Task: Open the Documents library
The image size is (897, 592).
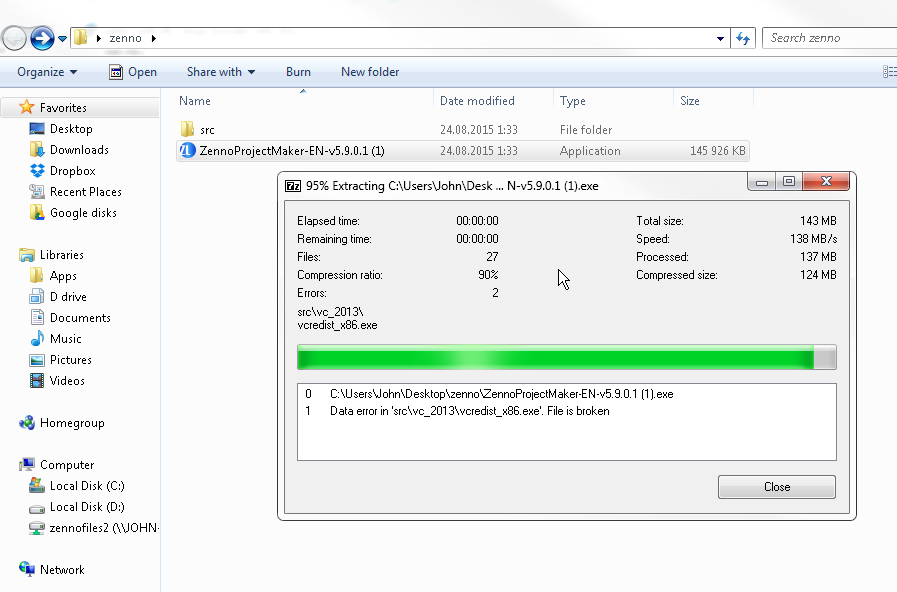Action: (80, 317)
